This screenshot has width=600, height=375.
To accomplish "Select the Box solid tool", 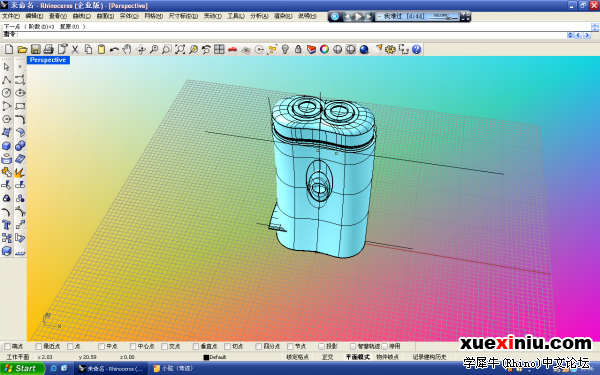I will coord(7,146).
